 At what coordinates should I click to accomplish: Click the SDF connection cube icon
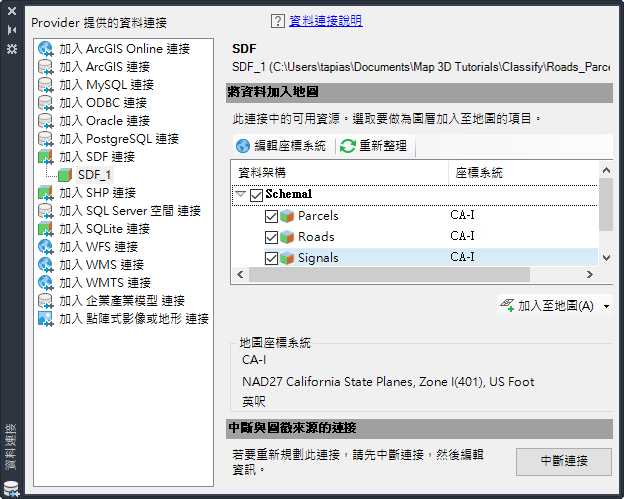(45, 157)
